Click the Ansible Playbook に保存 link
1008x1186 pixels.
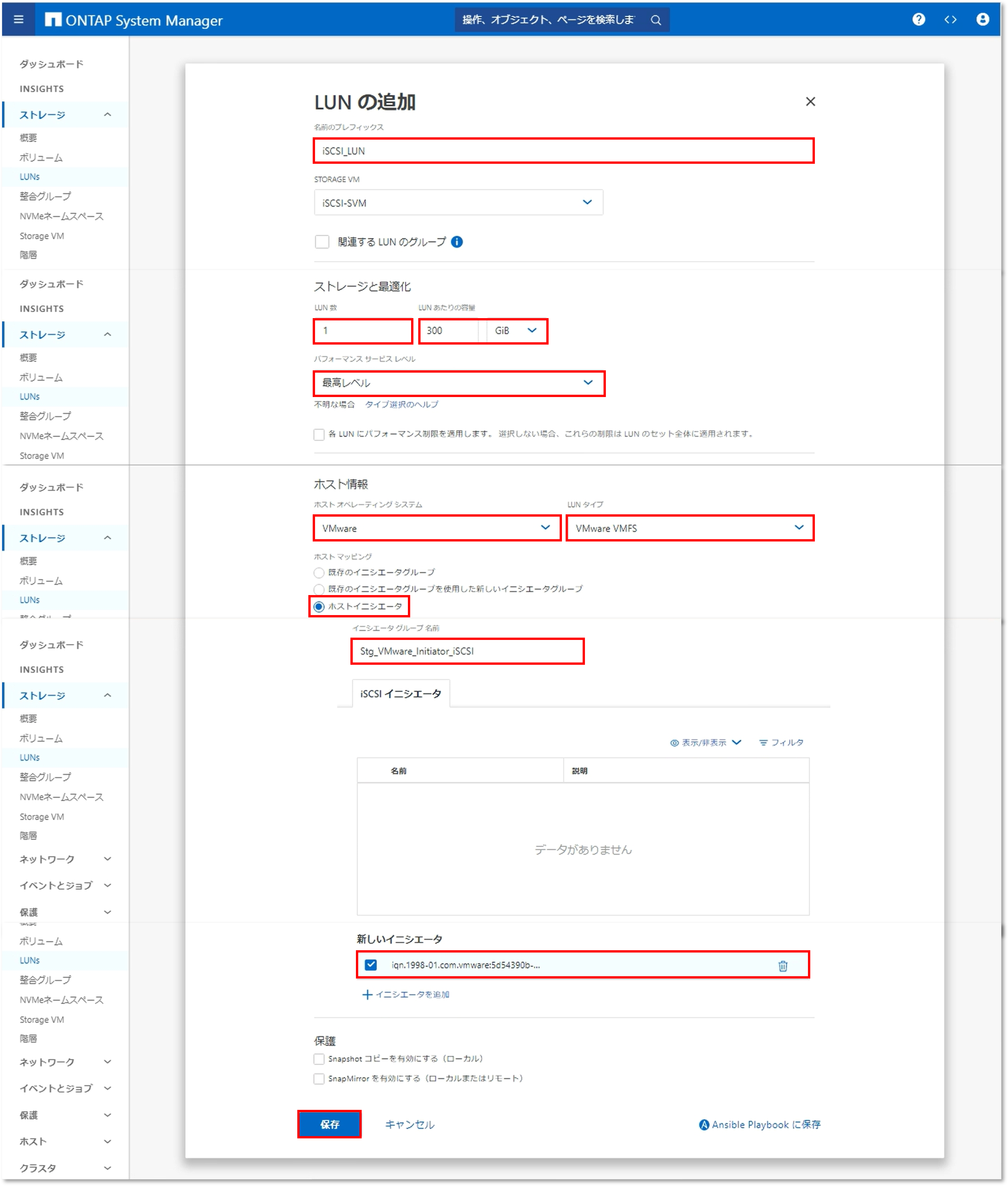[759, 1124]
